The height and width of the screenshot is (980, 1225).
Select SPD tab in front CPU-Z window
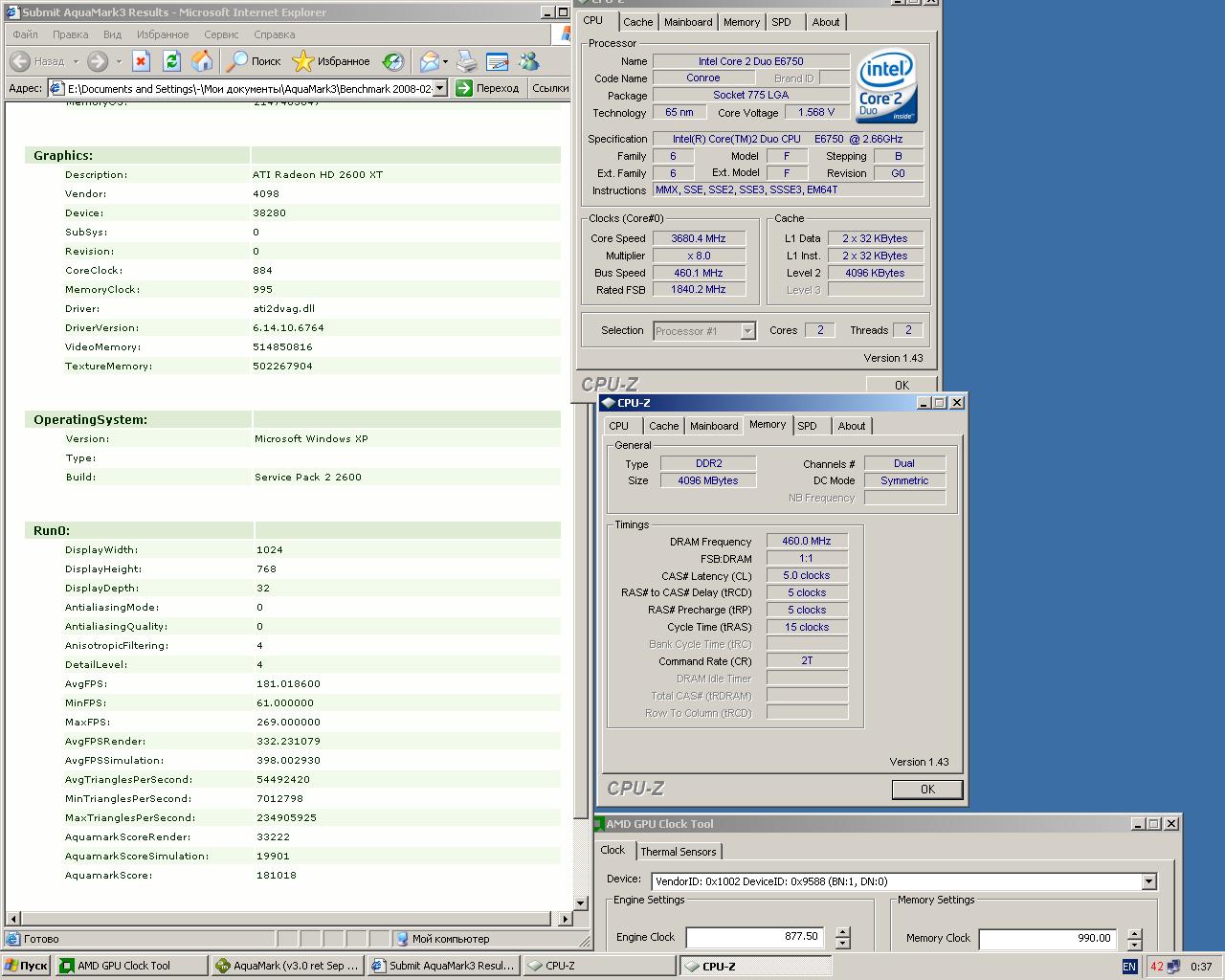[x=808, y=426]
